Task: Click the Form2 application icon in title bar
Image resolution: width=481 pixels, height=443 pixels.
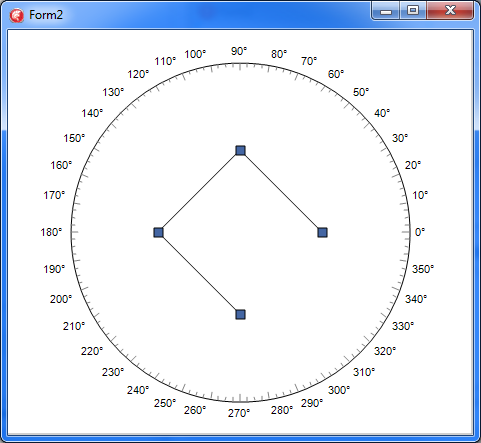Action: [17, 15]
